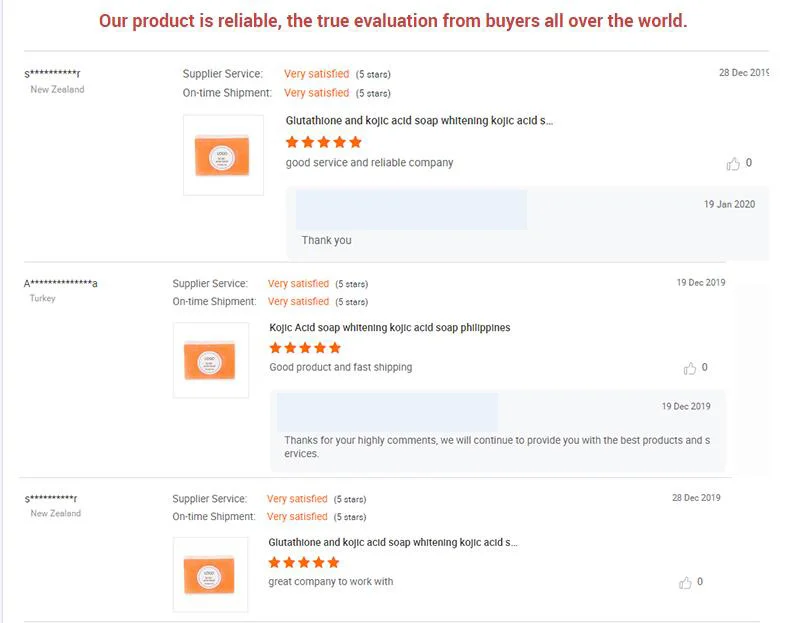This screenshot has height=623, width=804.
Task: Click blurred supplier name in the 19 Jan 2020 reply
Action: coord(411,210)
